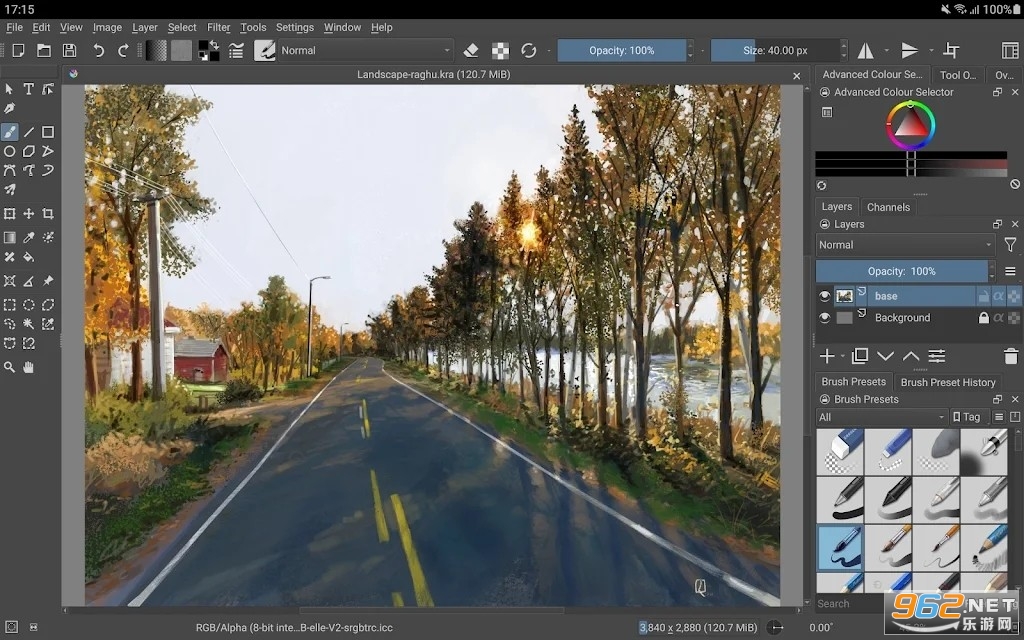Toggle vertical mirror tool
This screenshot has width=1024, height=640.
click(910, 50)
